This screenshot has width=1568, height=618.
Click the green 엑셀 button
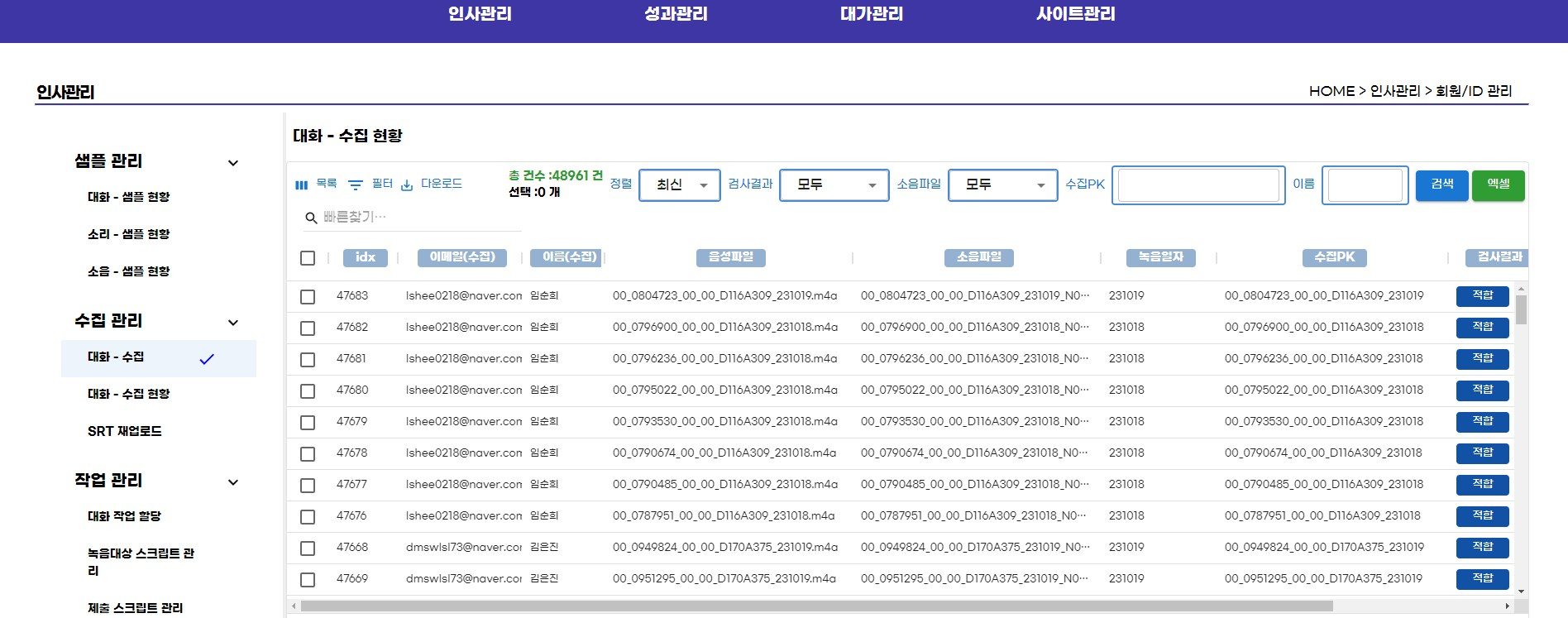[1499, 185]
